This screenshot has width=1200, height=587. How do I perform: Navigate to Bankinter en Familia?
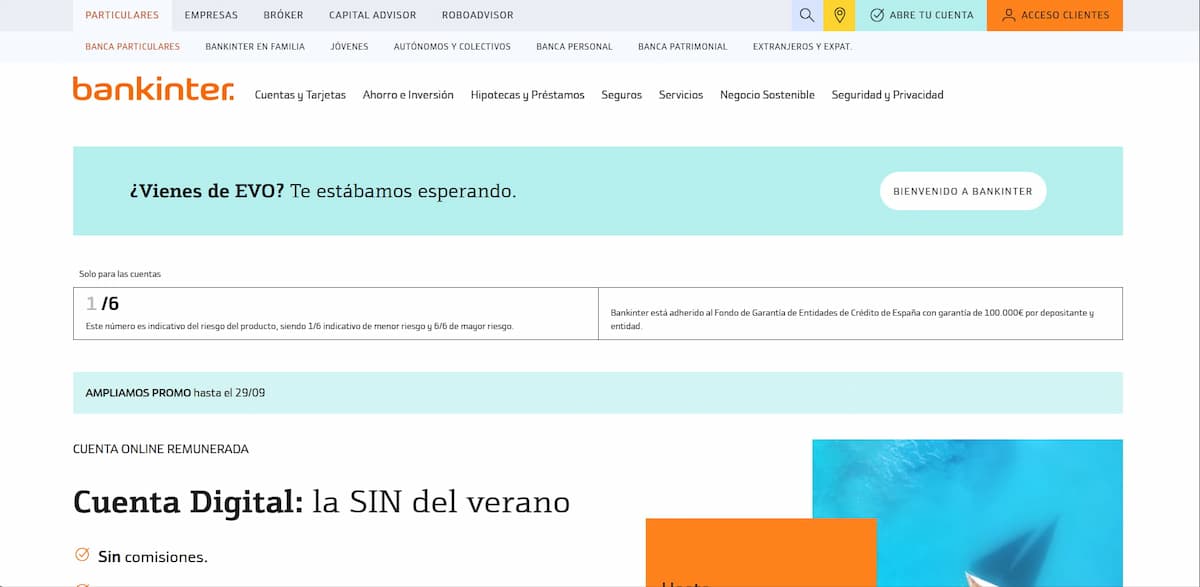pyautogui.click(x=255, y=47)
